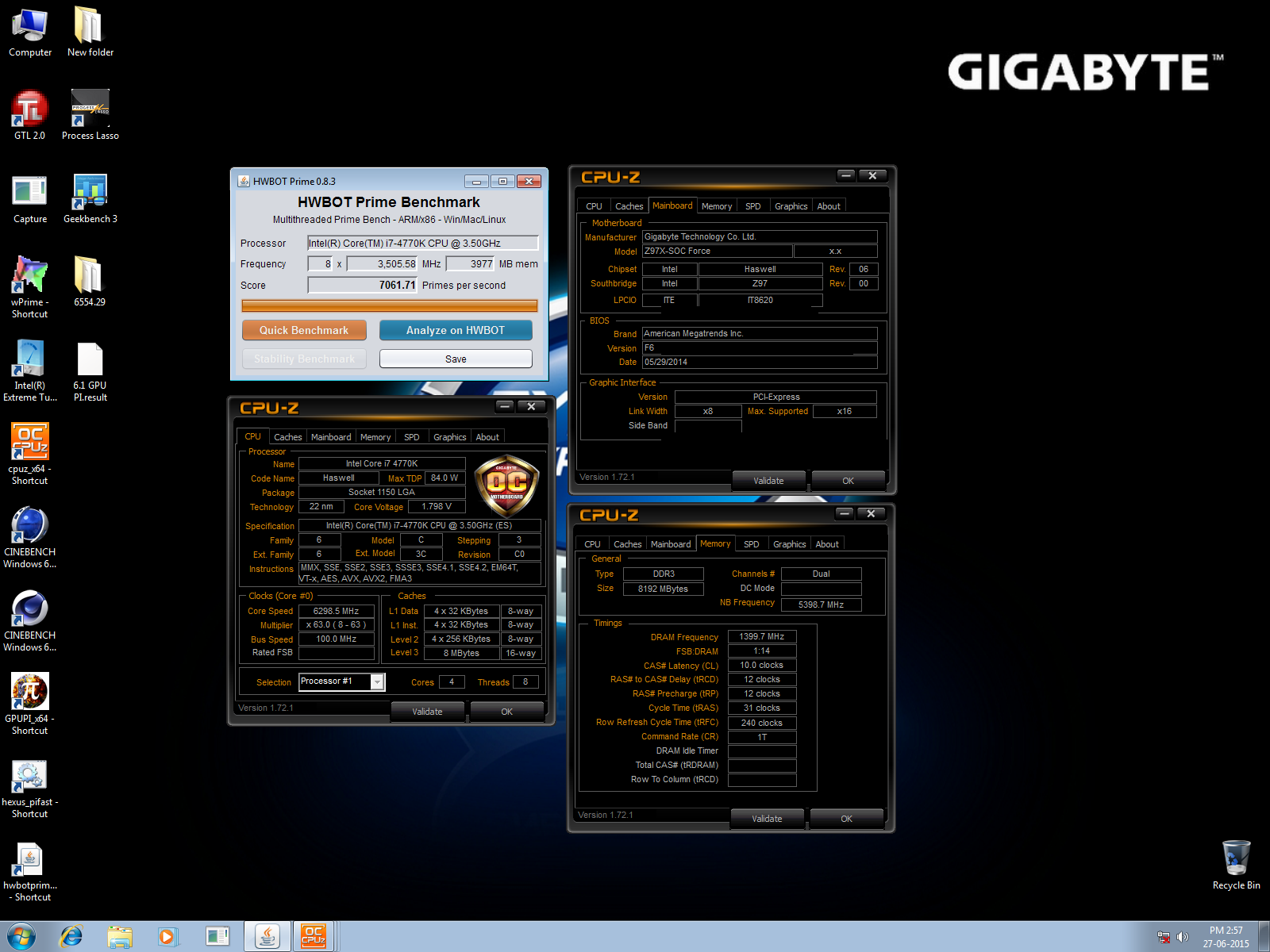Launch the hexus_pifast shortcut icon
This screenshot has width=1270, height=952.
pos(30,787)
